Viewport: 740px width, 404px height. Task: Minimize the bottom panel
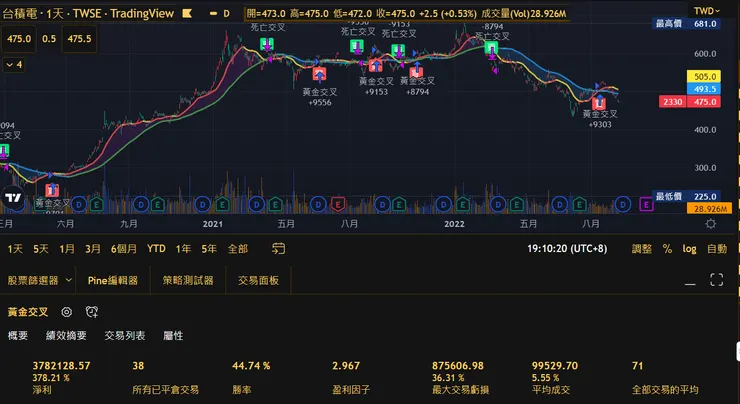(x=690, y=284)
